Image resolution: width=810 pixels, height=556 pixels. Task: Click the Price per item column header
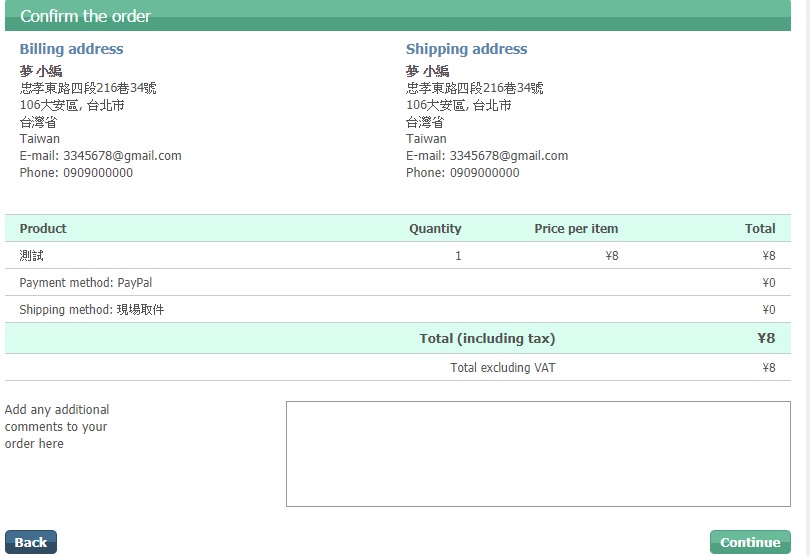(576, 229)
